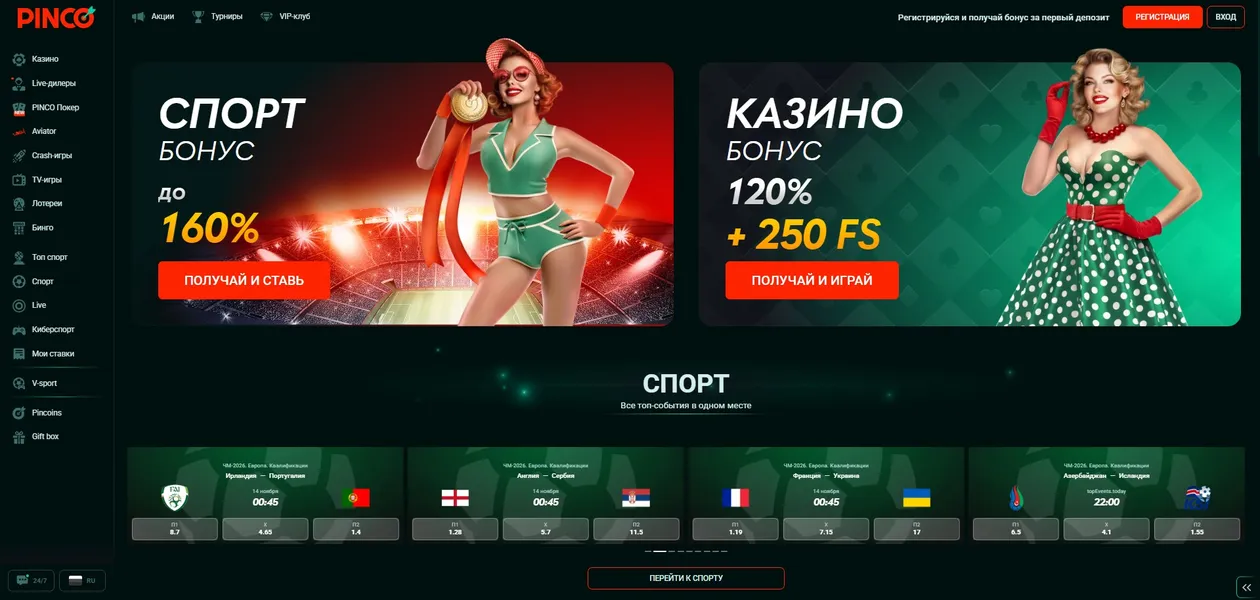
Task: Click ПОЛУЧАЙ И СТАВЬ on sport banner
Action: (244, 280)
